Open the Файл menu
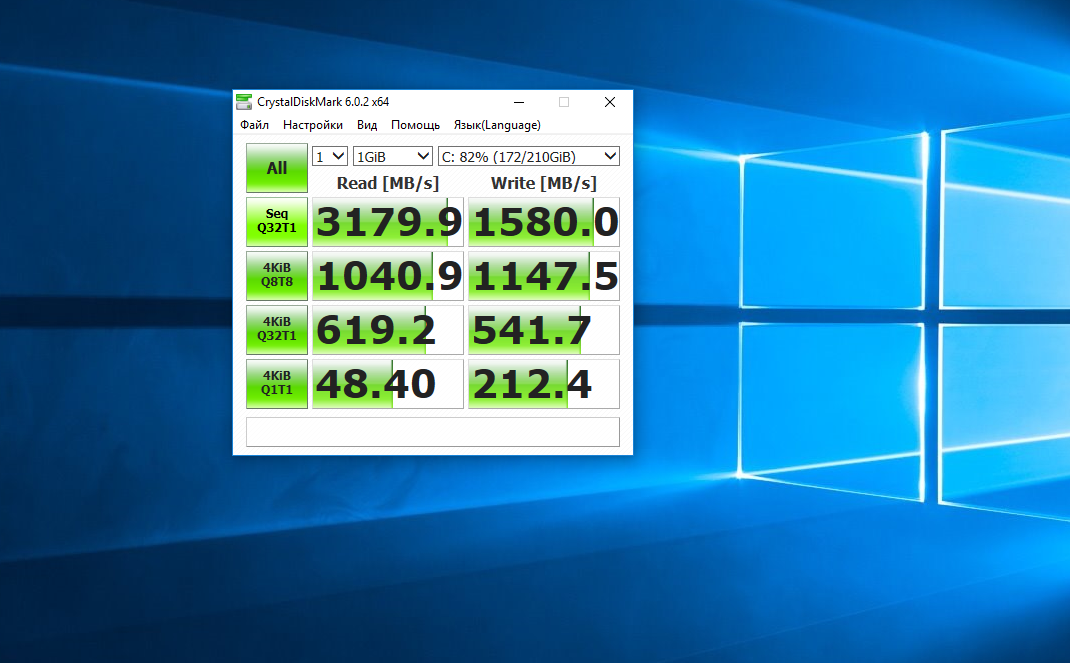1070x663 pixels. pyautogui.click(x=255, y=125)
